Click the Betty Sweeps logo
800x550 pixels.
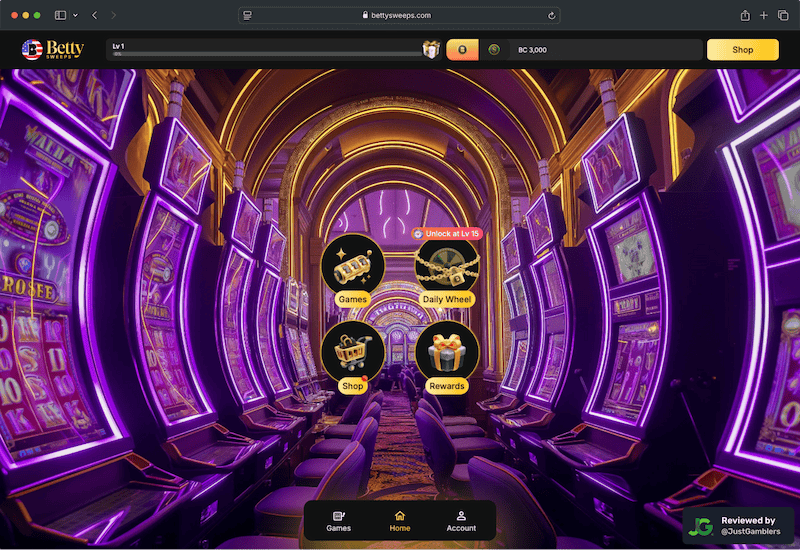(53, 49)
